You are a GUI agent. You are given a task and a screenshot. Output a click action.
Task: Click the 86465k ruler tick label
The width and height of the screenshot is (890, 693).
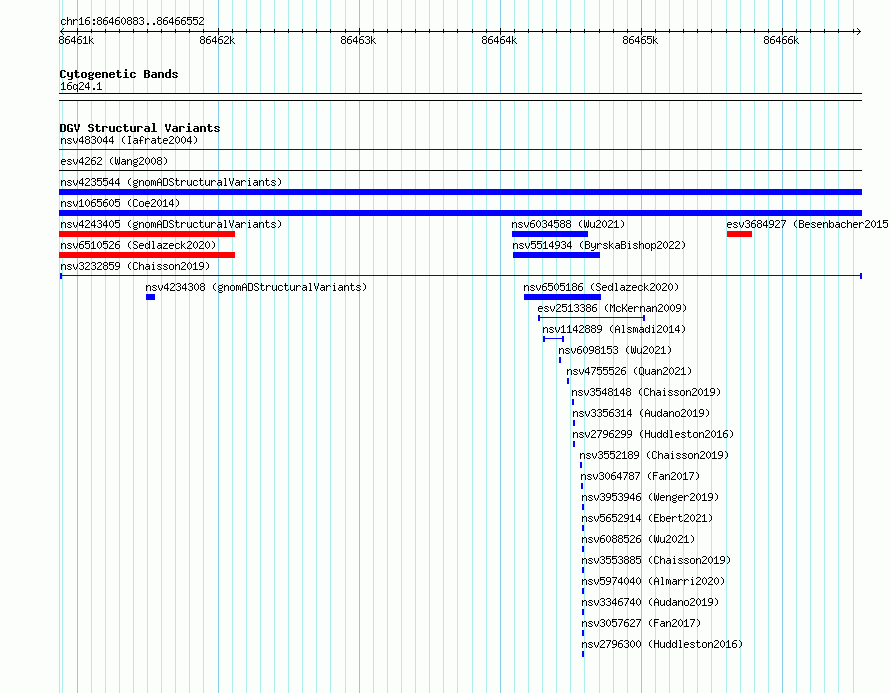point(640,40)
